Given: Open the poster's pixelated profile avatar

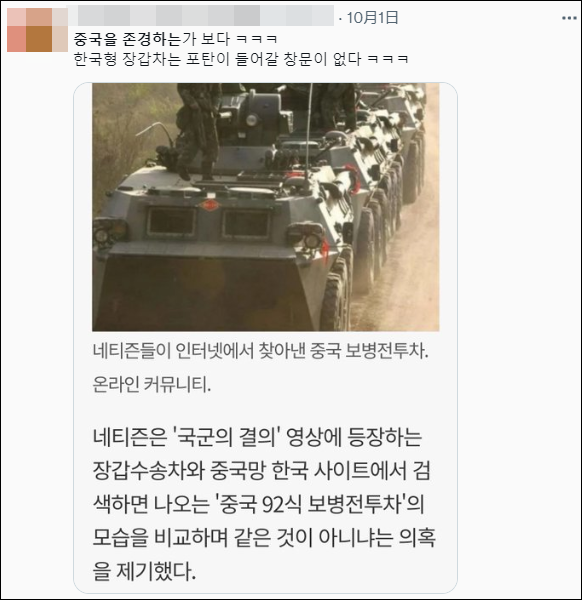Looking at the screenshot, I should (37, 30).
